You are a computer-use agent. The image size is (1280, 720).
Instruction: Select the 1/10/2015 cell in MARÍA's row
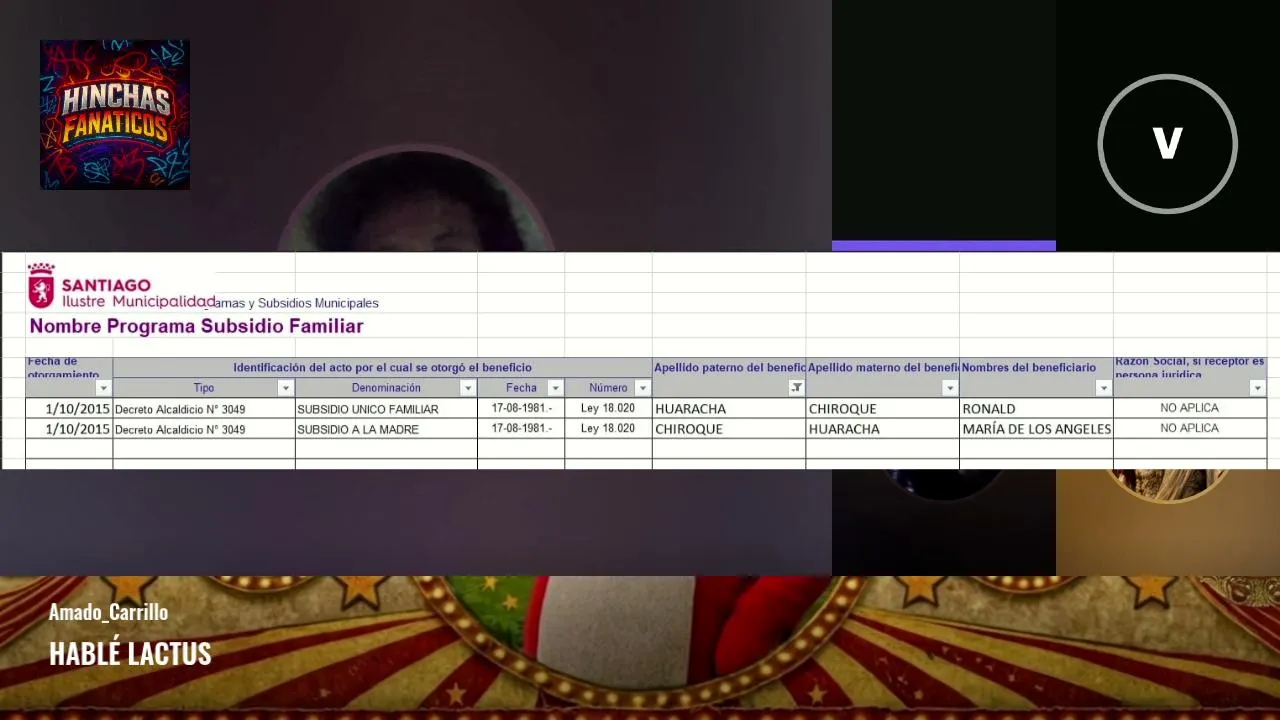click(69, 428)
